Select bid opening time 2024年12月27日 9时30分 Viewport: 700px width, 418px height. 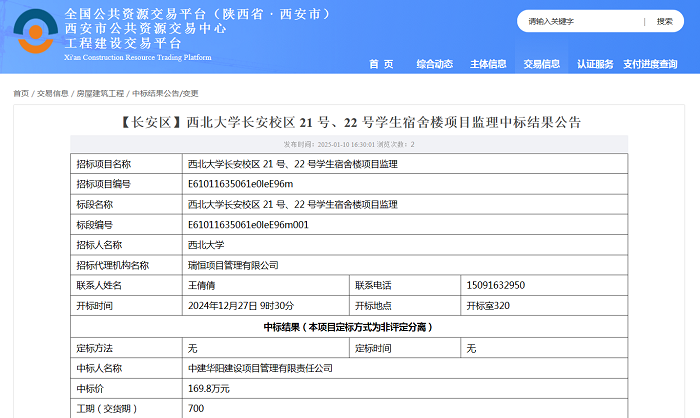(241, 306)
